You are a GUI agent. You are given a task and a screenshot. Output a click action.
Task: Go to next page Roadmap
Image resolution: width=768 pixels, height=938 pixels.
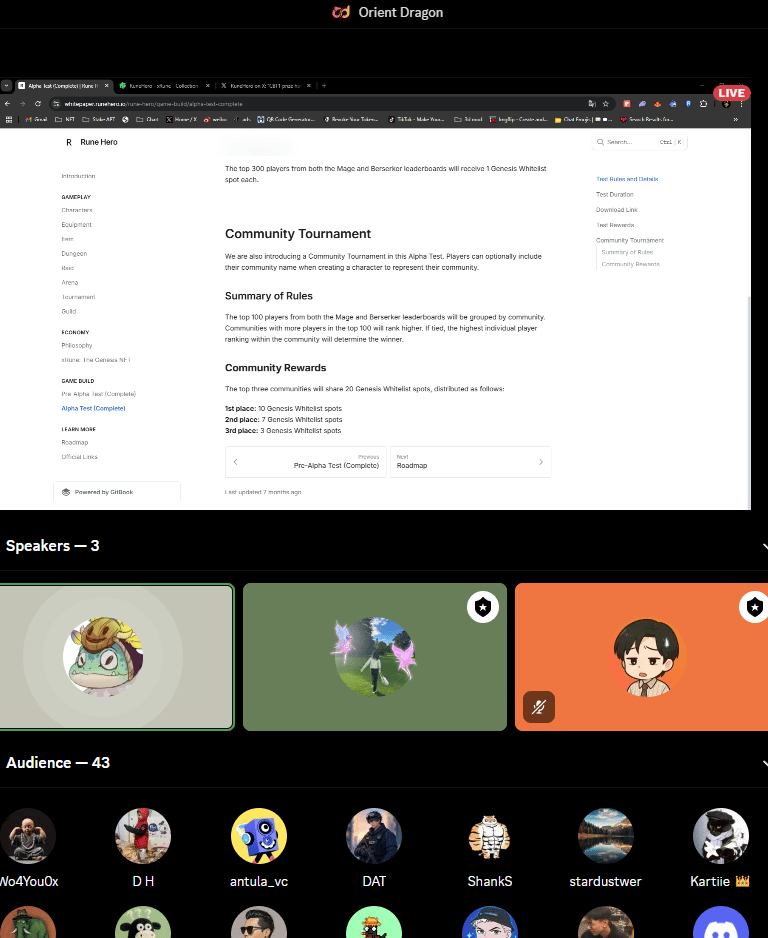(470, 461)
